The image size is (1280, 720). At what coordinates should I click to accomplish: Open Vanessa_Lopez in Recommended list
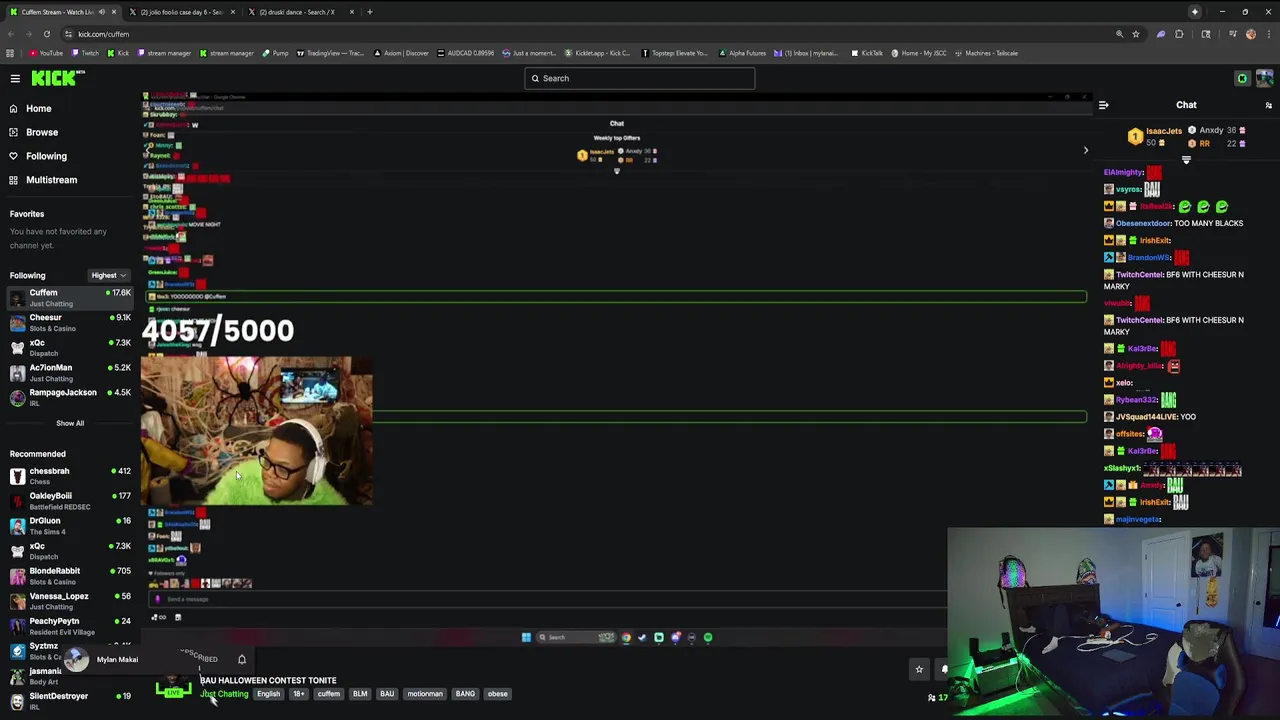pos(70,601)
